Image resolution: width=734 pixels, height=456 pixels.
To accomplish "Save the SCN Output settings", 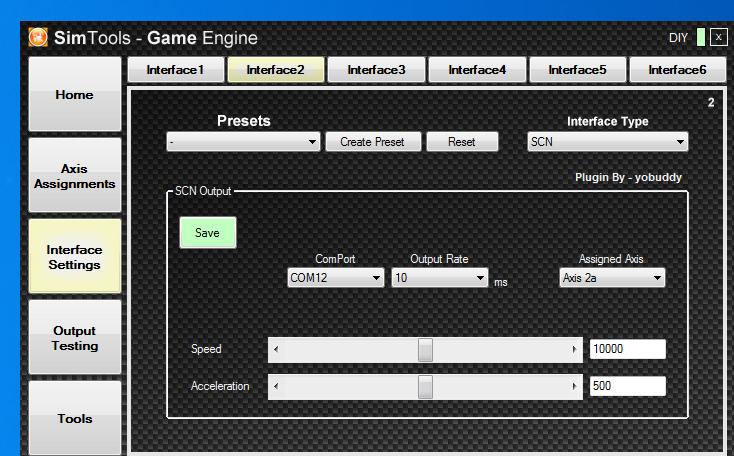I will point(207,233).
